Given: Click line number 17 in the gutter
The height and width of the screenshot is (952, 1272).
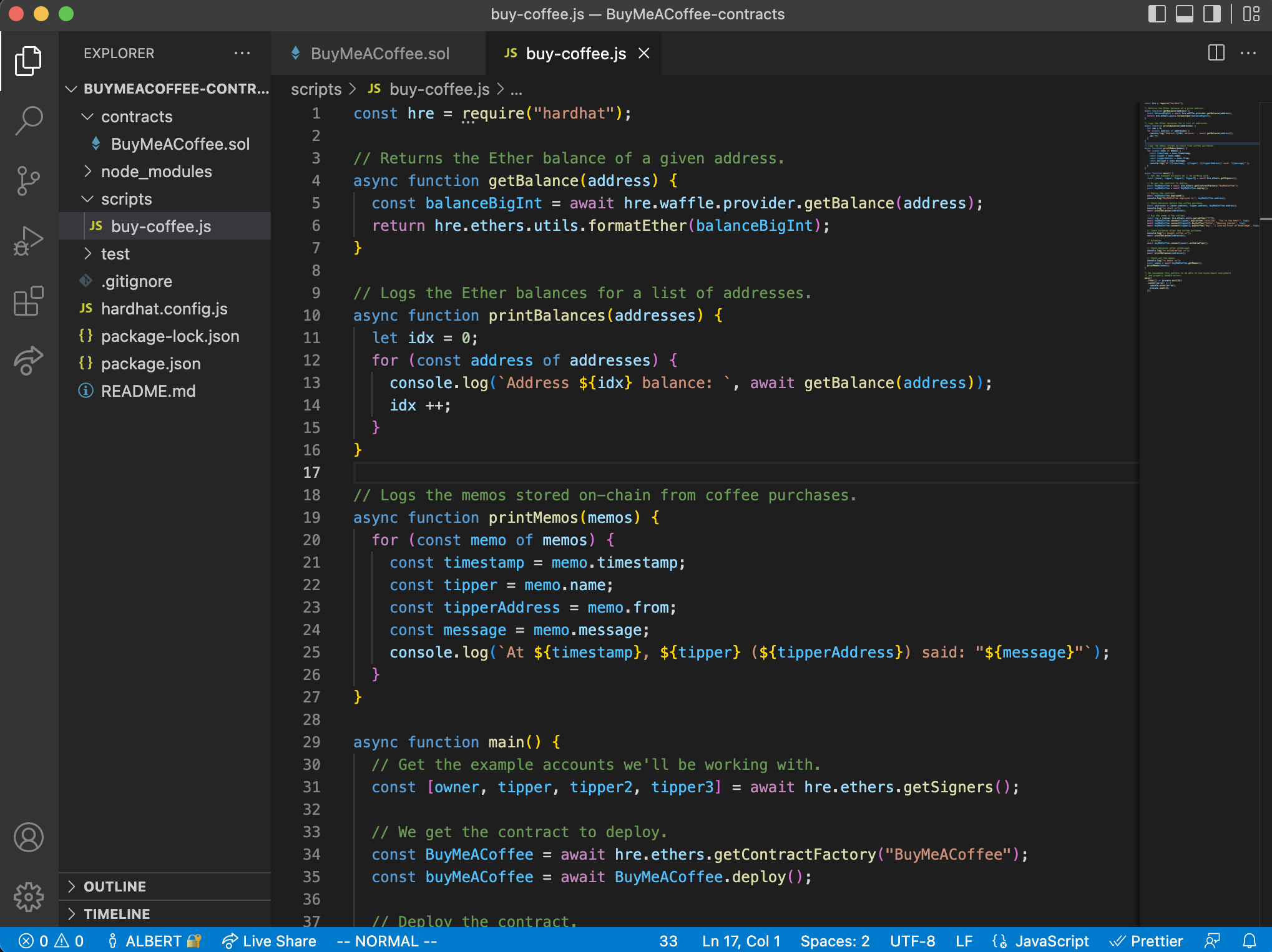Looking at the screenshot, I should [x=311, y=472].
